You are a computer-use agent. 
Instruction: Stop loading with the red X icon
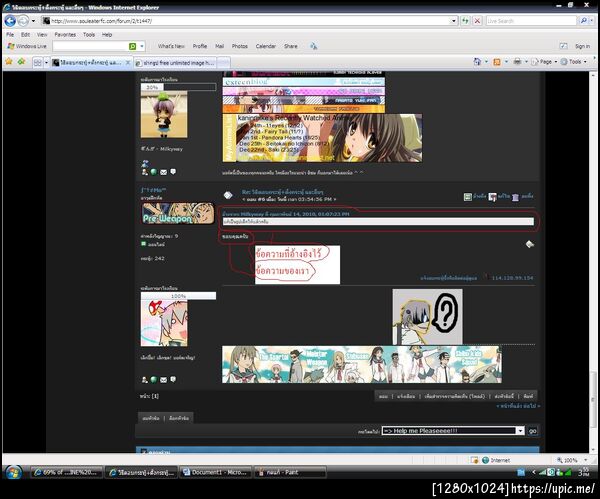[477, 21]
